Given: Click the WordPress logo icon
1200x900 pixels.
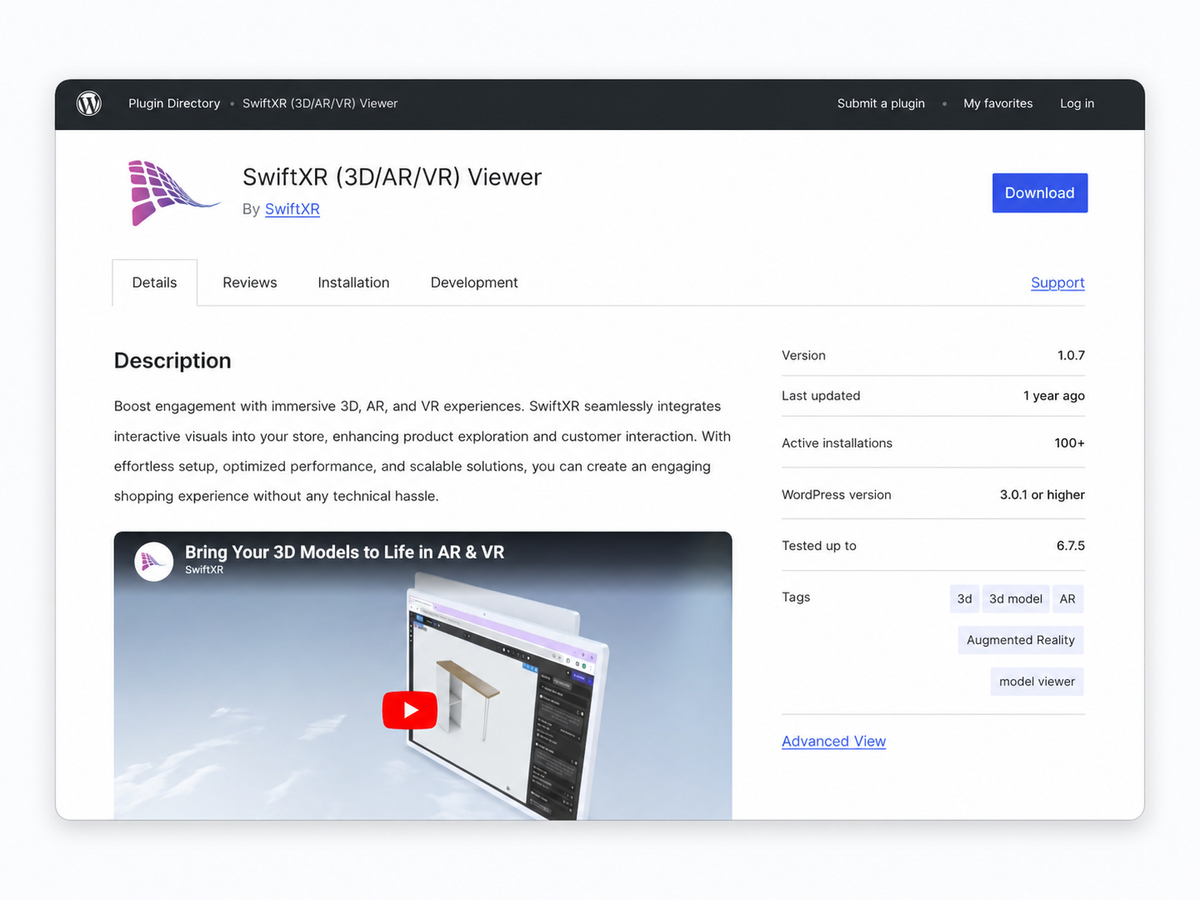Looking at the screenshot, I should point(89,103).
